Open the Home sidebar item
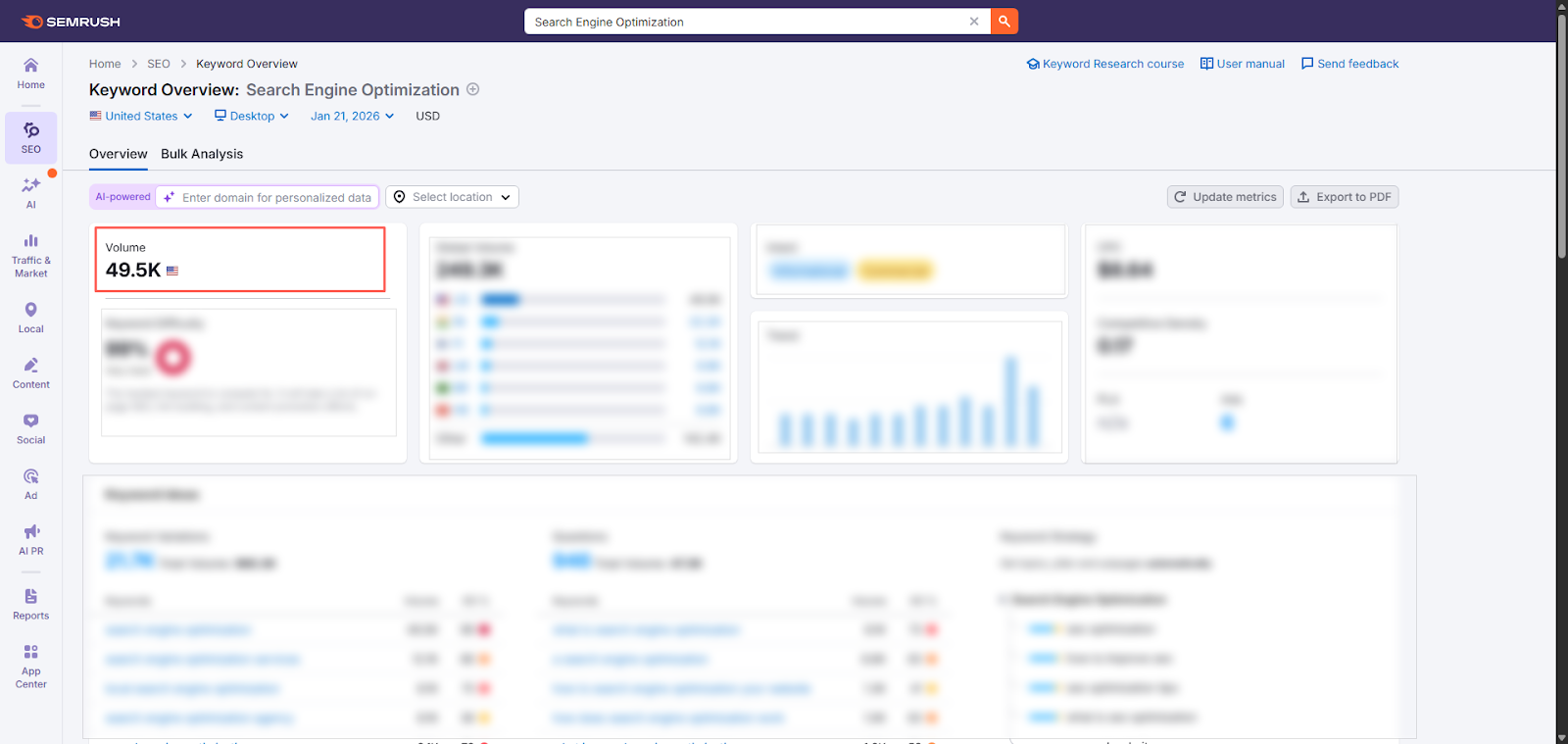Image resolution: width=1568 pixels, height=744 pixels. point(31,74)
